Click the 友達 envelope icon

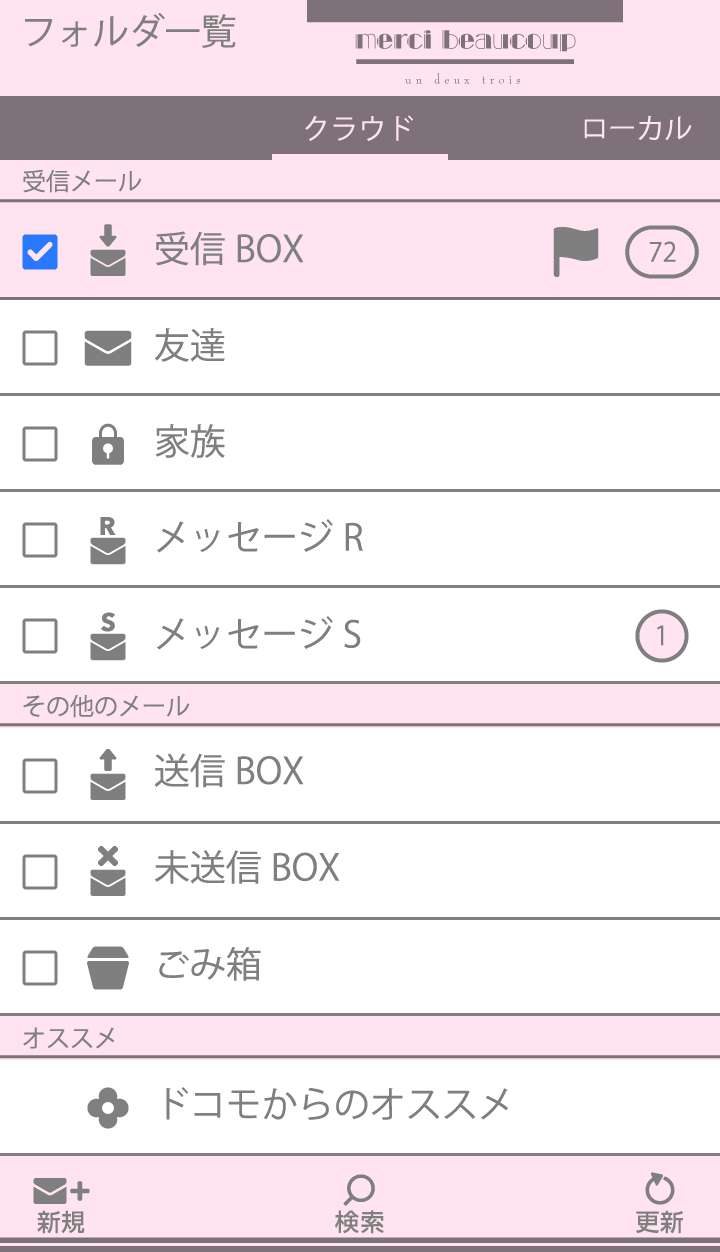click(x=108, y=348)
